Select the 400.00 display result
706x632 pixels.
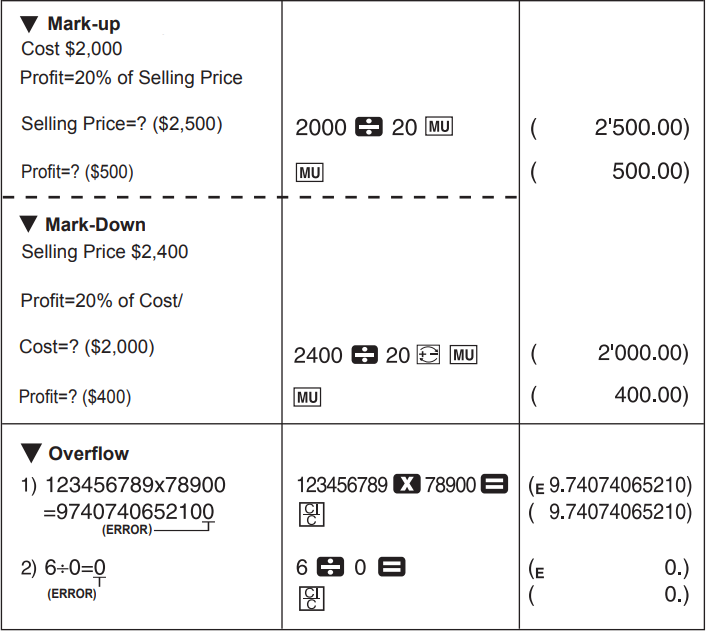[x=651, y=397]
